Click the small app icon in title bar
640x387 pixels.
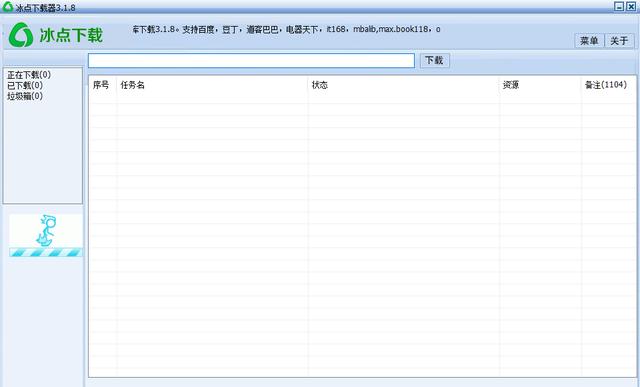(x=7, y=6)
